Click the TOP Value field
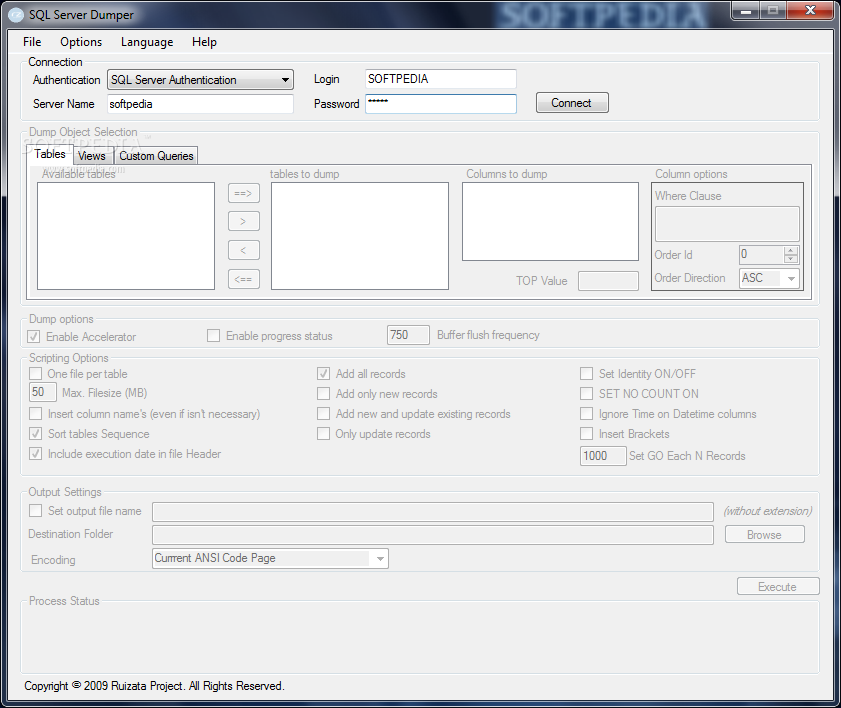The height and width of the screenshot is (708, 841). point(608,281)
